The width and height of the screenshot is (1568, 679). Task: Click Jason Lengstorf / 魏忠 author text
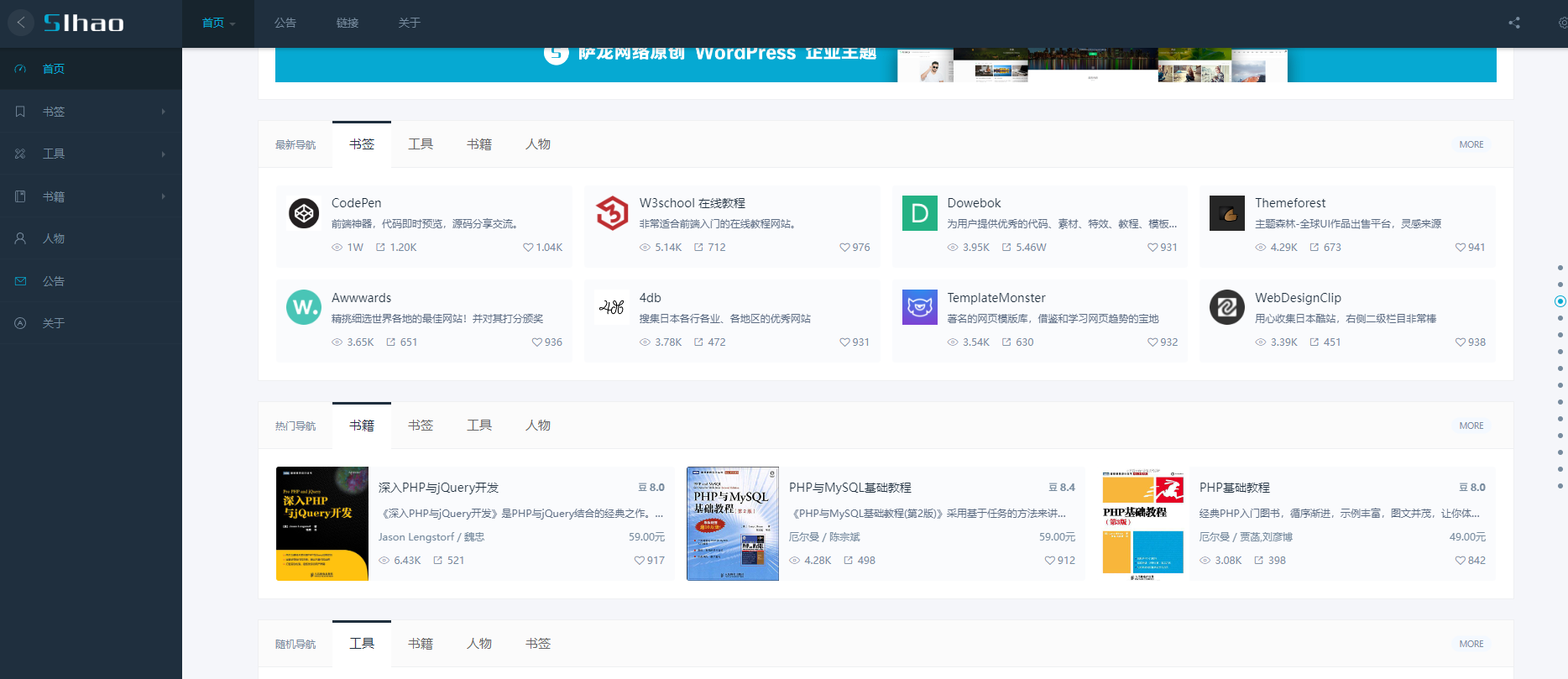click(x=431, y=537)
